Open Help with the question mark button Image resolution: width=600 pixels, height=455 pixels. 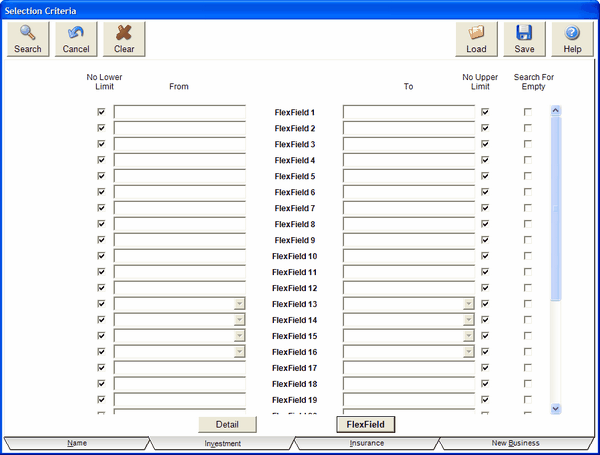[572, 39]
